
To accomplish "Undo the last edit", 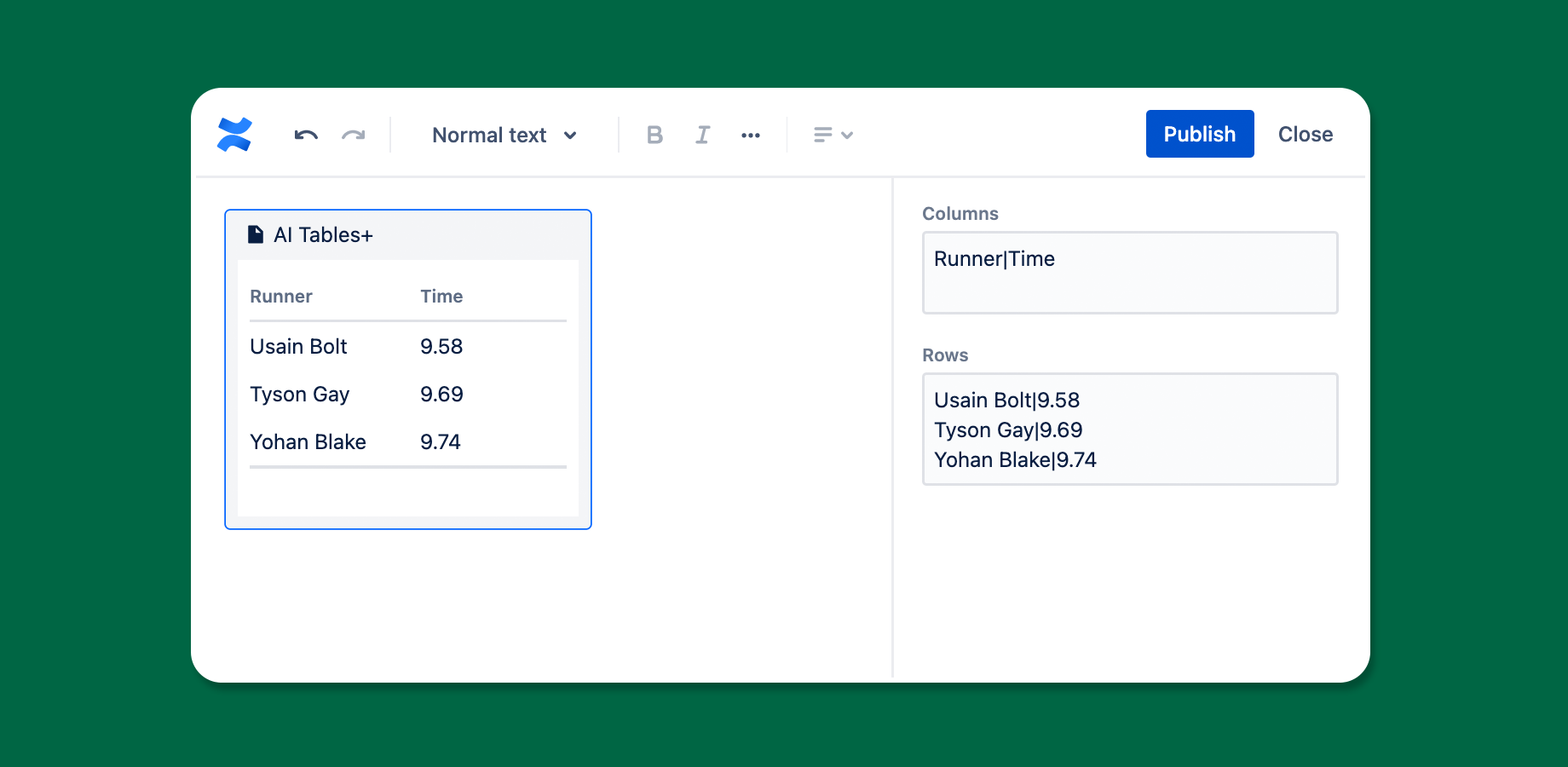I will [306, 135].
